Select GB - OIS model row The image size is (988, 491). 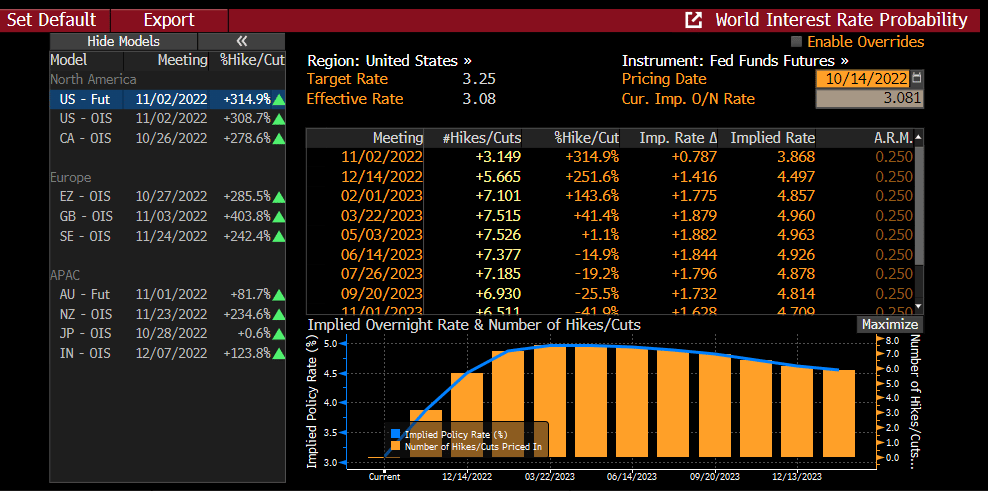(x=168, y=216)
